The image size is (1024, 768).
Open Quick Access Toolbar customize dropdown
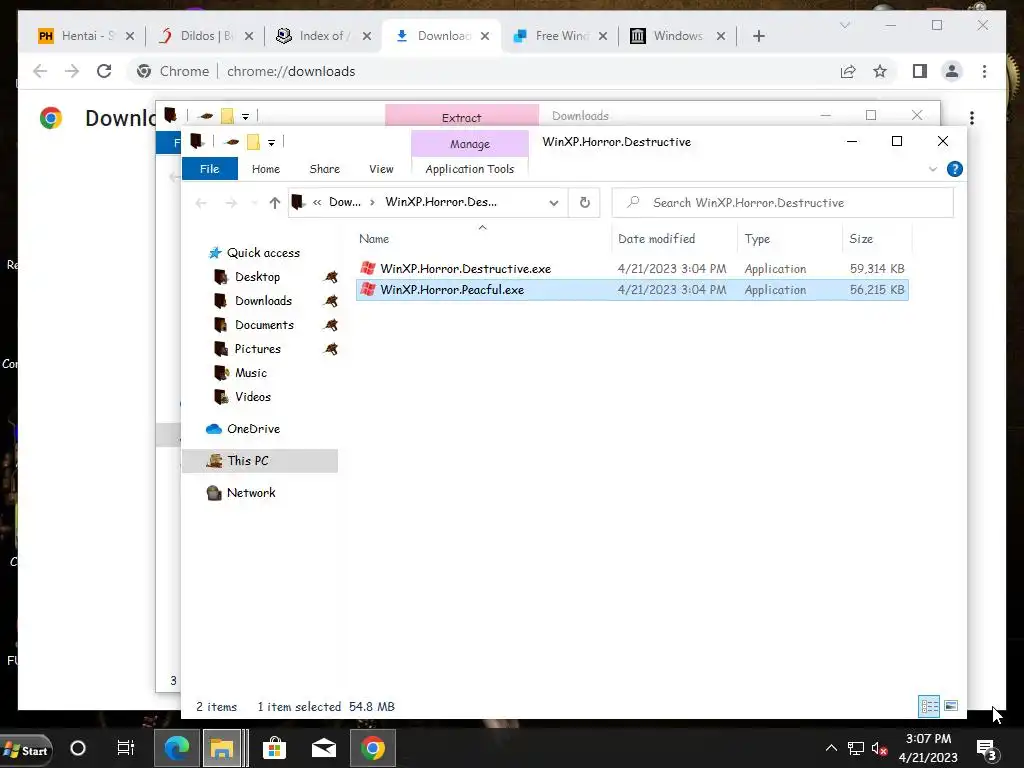click(271, 142)
